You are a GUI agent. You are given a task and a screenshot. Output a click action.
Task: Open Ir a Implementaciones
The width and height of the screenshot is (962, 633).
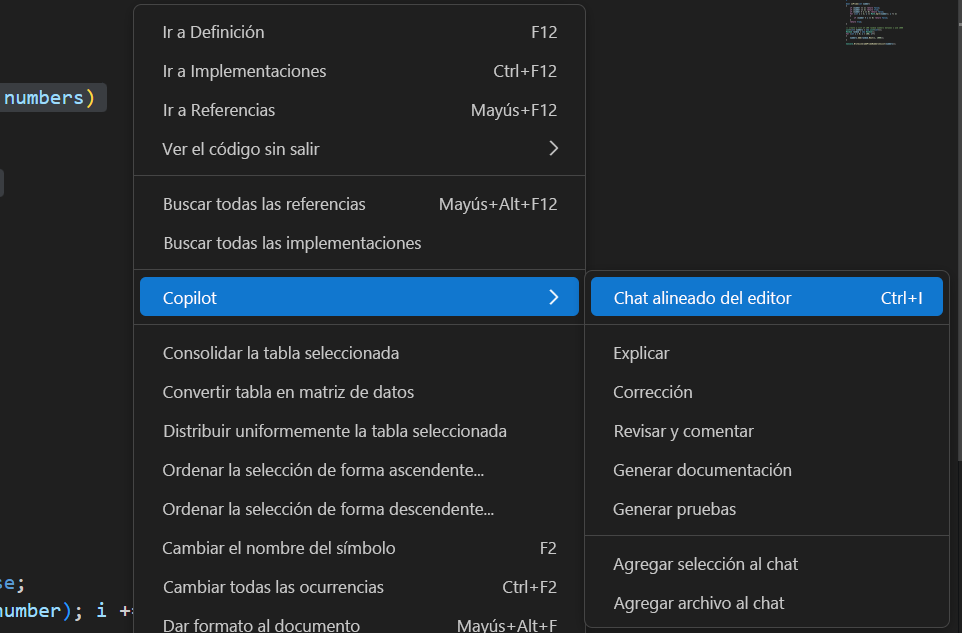tap(244, 71)
